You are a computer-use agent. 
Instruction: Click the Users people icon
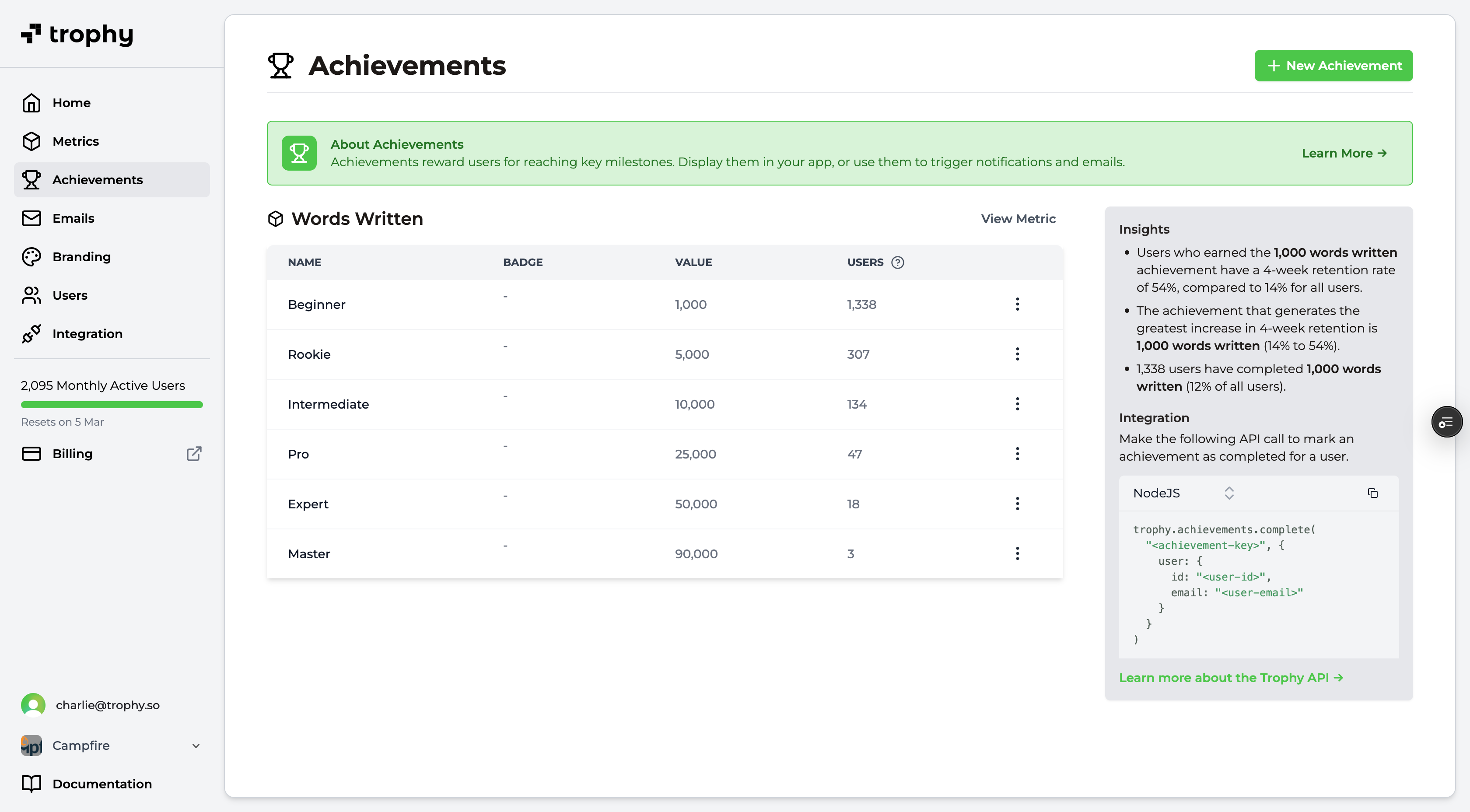[31, 295]
